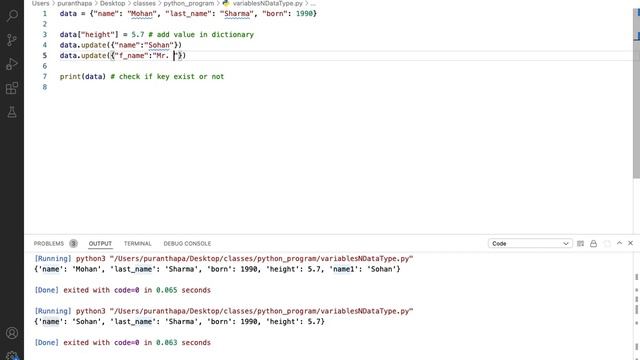Open the Manage settings gear
The image size is (640, 360).
(12, 356)
